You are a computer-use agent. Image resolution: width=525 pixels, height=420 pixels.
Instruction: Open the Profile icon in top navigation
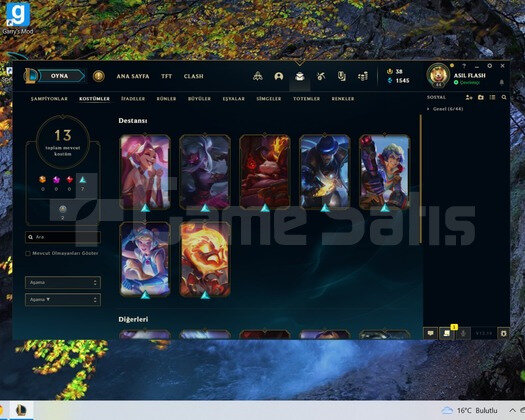[279, 76]
